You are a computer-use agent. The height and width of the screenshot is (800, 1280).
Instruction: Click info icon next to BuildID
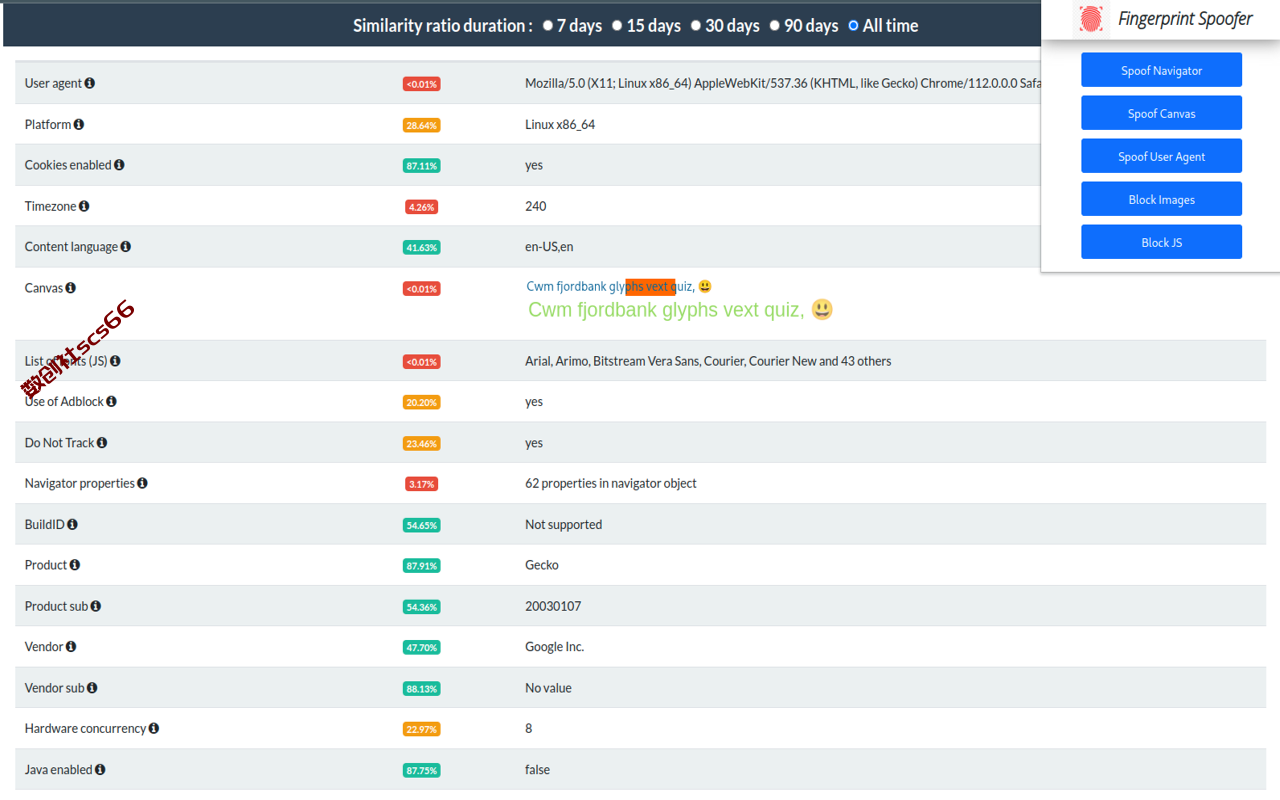[x=72, y=524]
